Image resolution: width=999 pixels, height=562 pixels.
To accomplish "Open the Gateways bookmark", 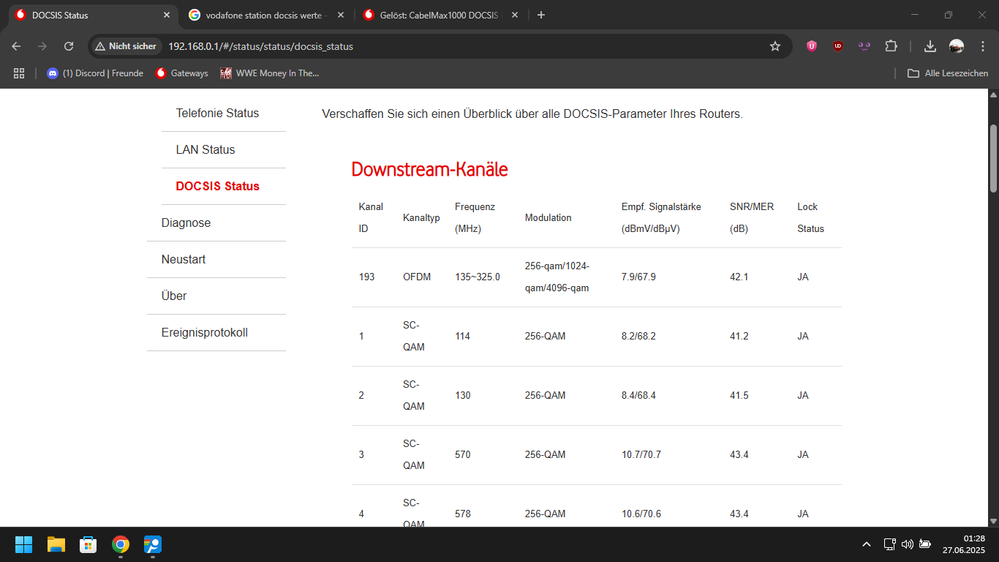I will (x=182, y=73).
